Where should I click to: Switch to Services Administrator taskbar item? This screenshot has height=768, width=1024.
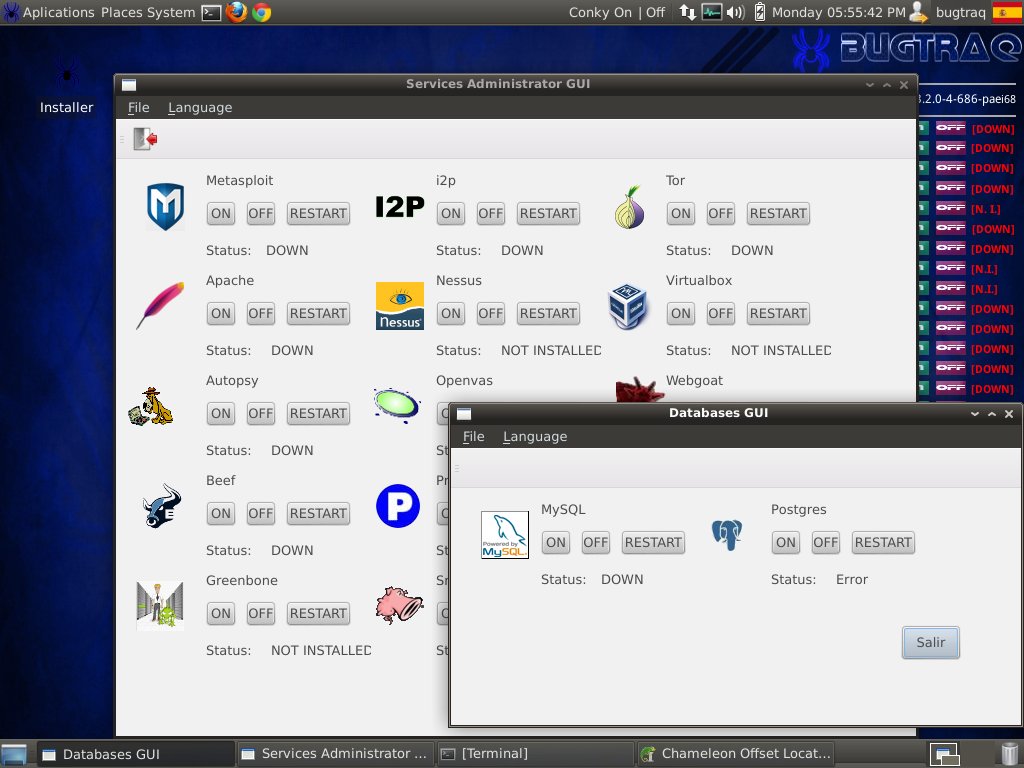coord(334,754)
